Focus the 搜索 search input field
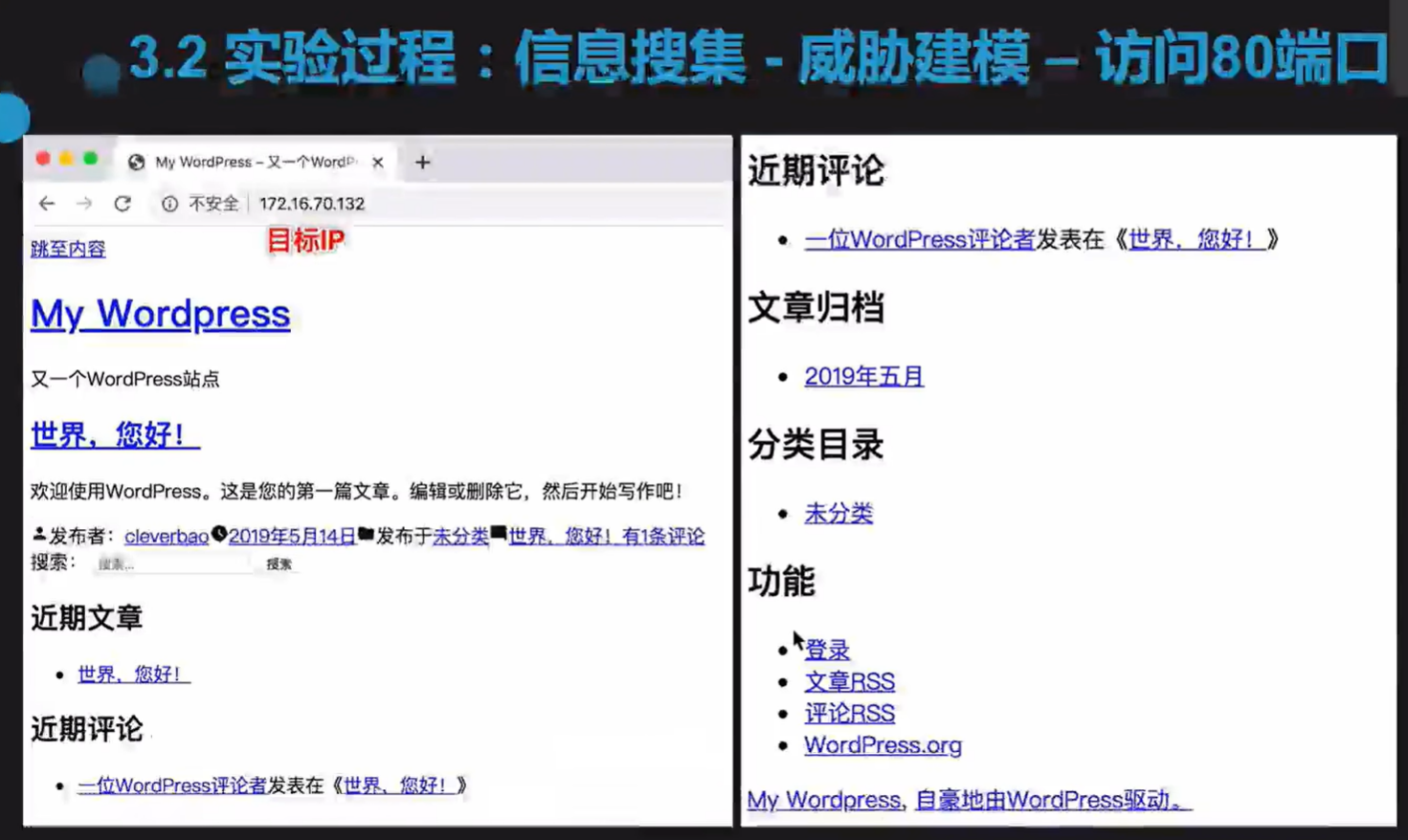Screen dimensions: 1408x840 pyautogui.click(x=174, y=564)
